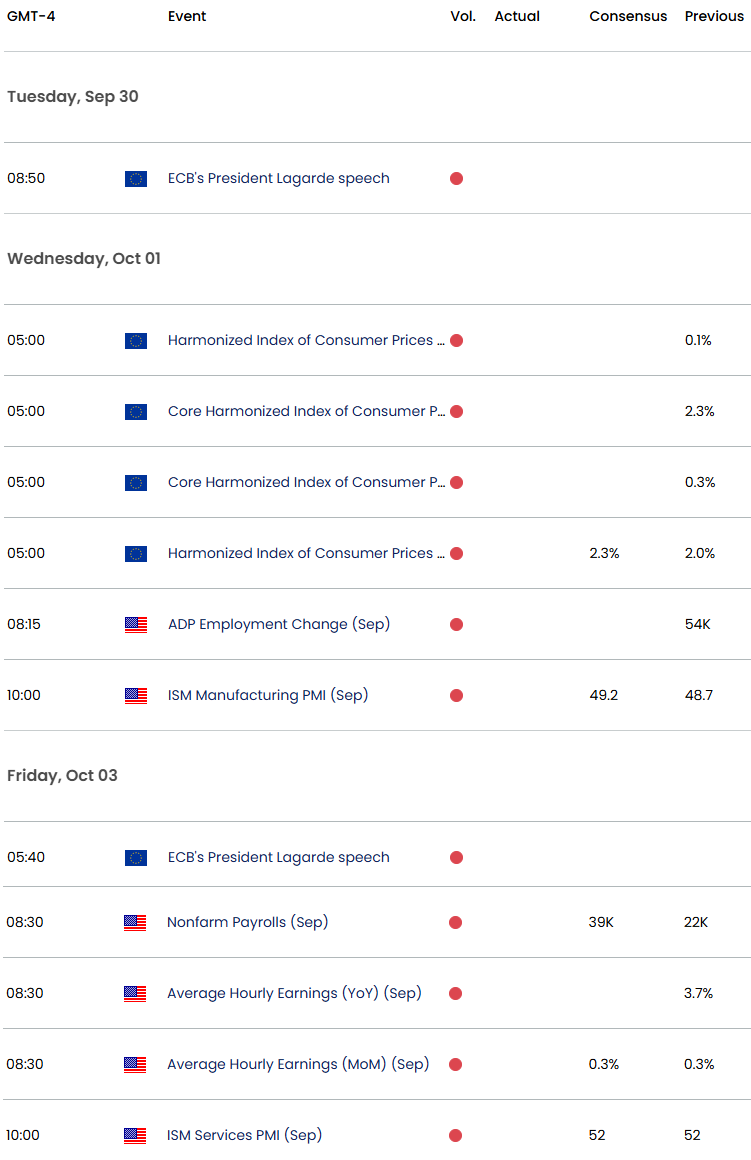
Task: Select the Wednesday, Oct 01 date header
Action: [84, 259]
